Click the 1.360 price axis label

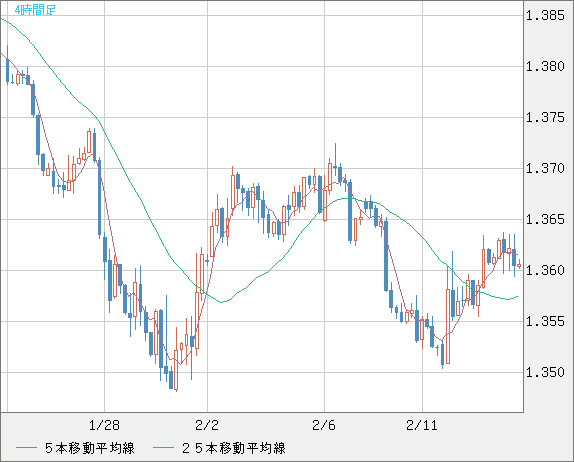tap(545, 270)
